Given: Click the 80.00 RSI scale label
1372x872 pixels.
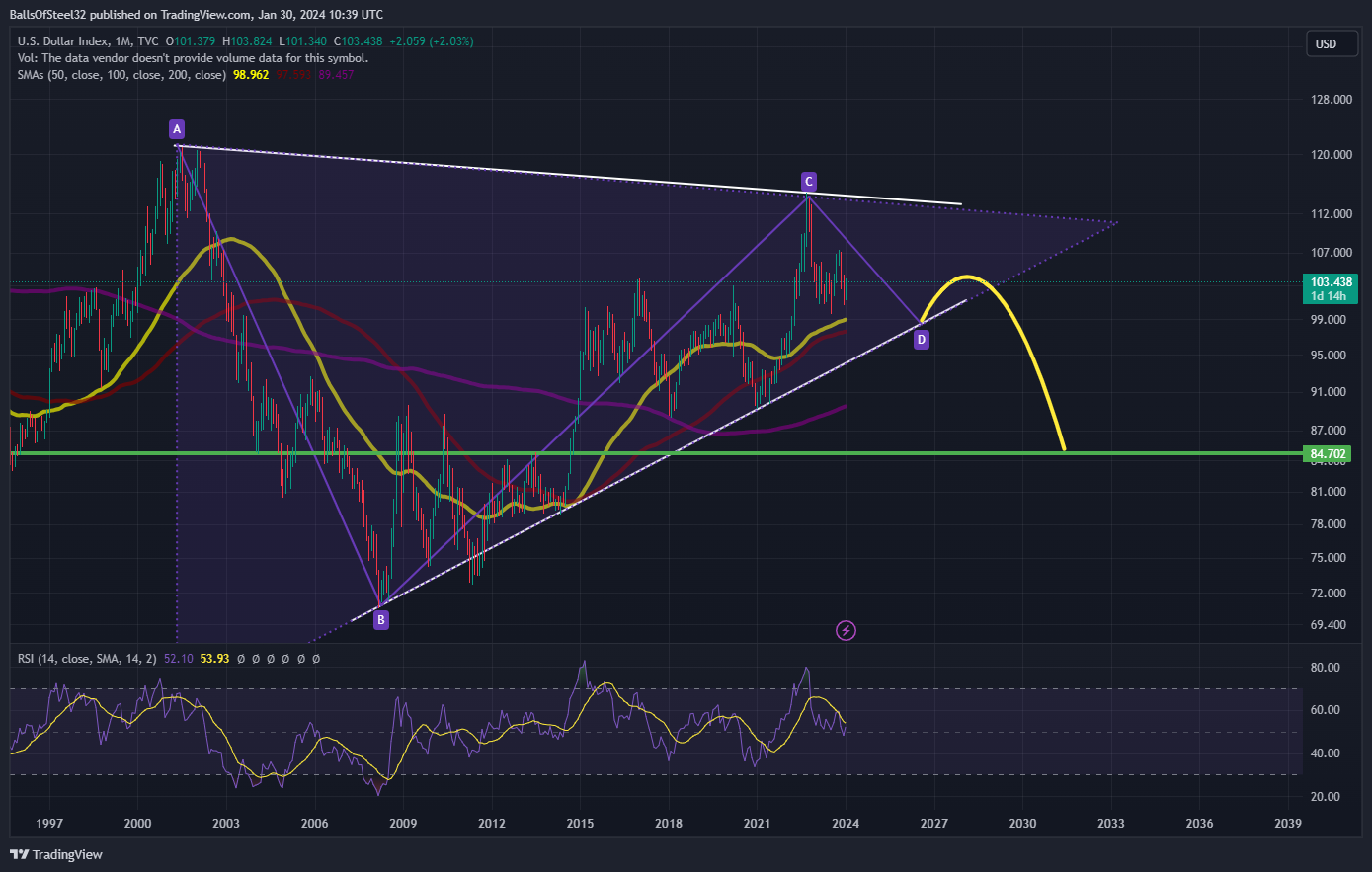Looking at the screenshot, I should [1325, 668].
